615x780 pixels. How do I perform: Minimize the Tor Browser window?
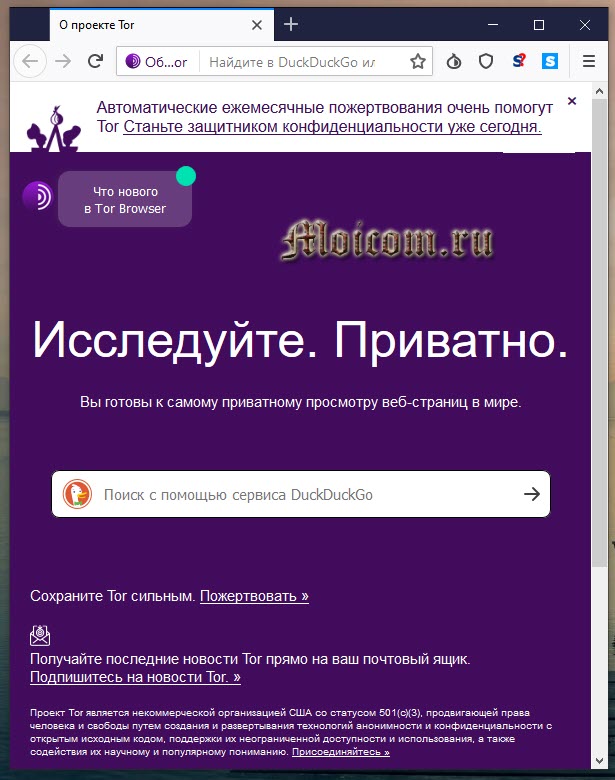point(493,24)
